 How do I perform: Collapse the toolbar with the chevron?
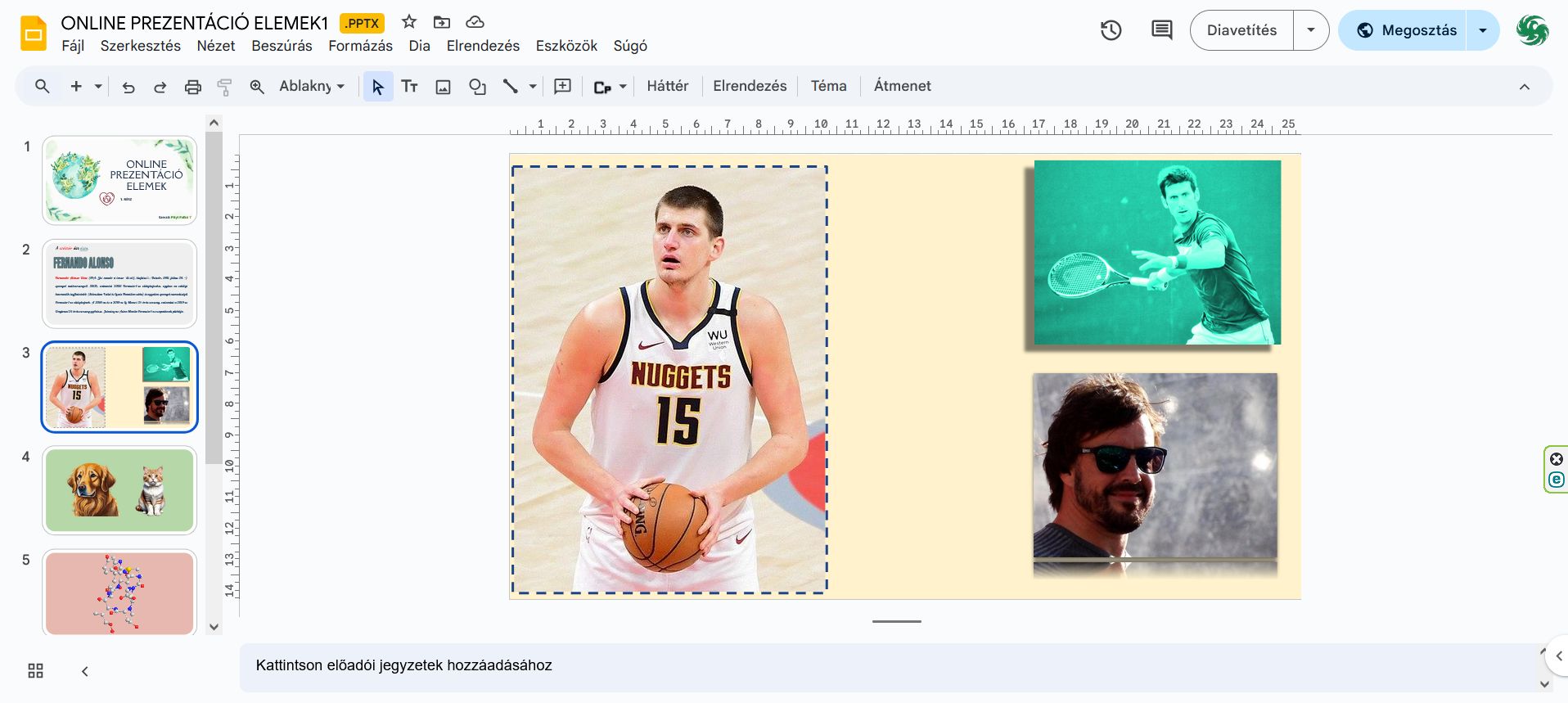(x=1525, y=87)
